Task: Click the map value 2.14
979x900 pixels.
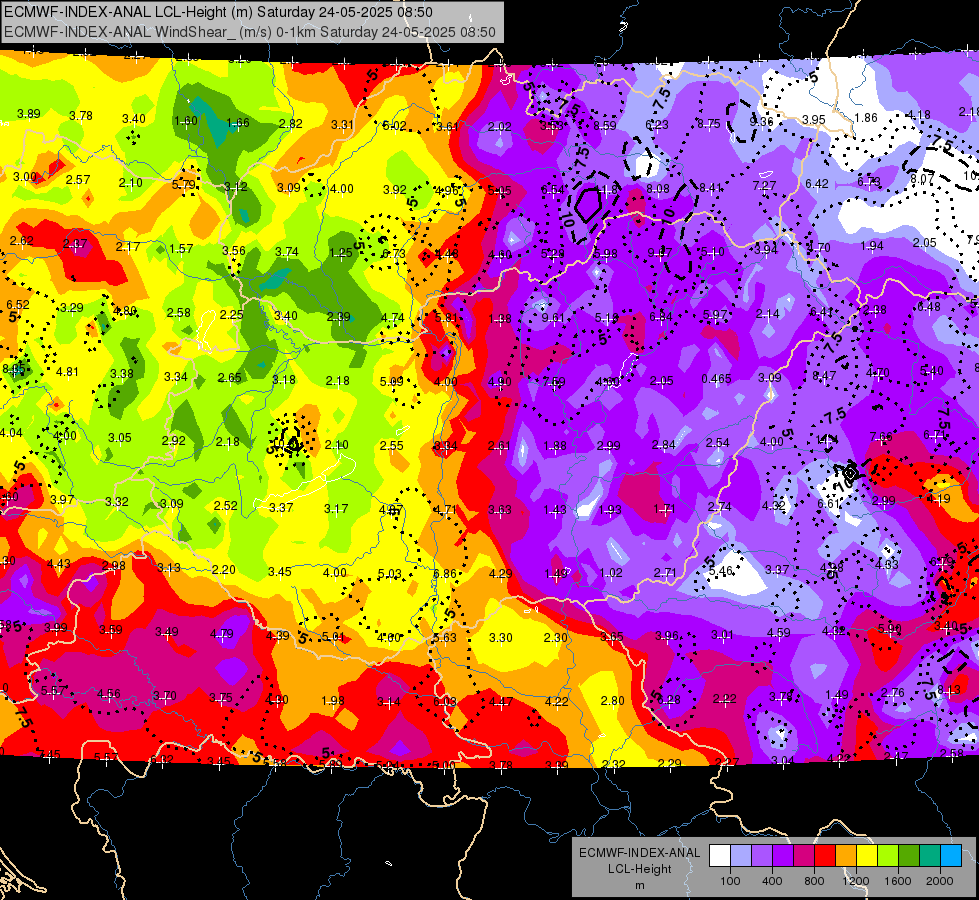Action: [x=768, y=314]
